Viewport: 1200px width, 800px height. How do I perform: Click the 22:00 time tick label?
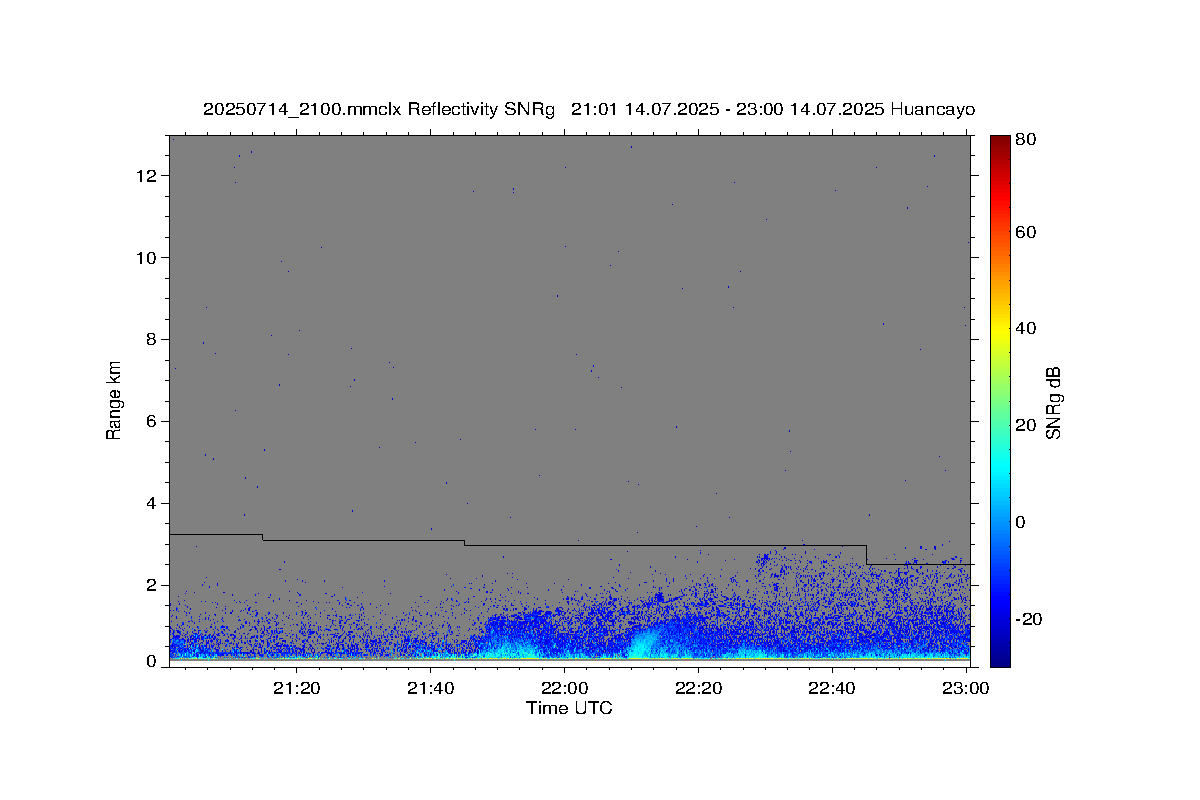564,688
